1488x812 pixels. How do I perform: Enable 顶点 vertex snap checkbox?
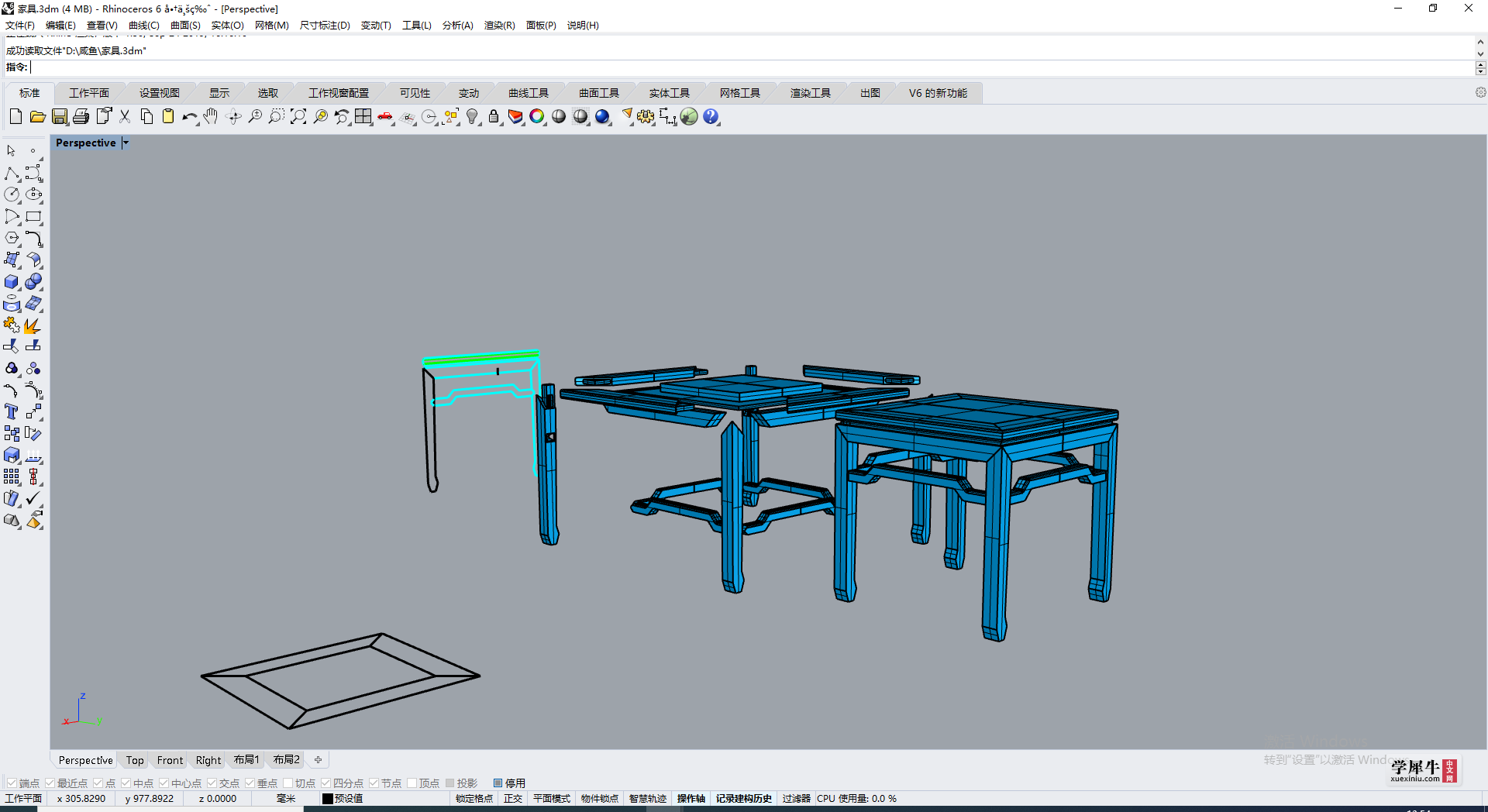coord(412,783)
